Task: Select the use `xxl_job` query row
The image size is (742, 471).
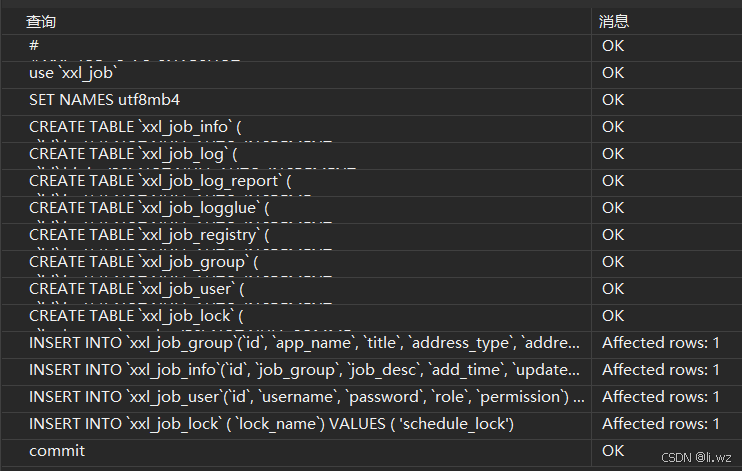Action: coord(74,73)
